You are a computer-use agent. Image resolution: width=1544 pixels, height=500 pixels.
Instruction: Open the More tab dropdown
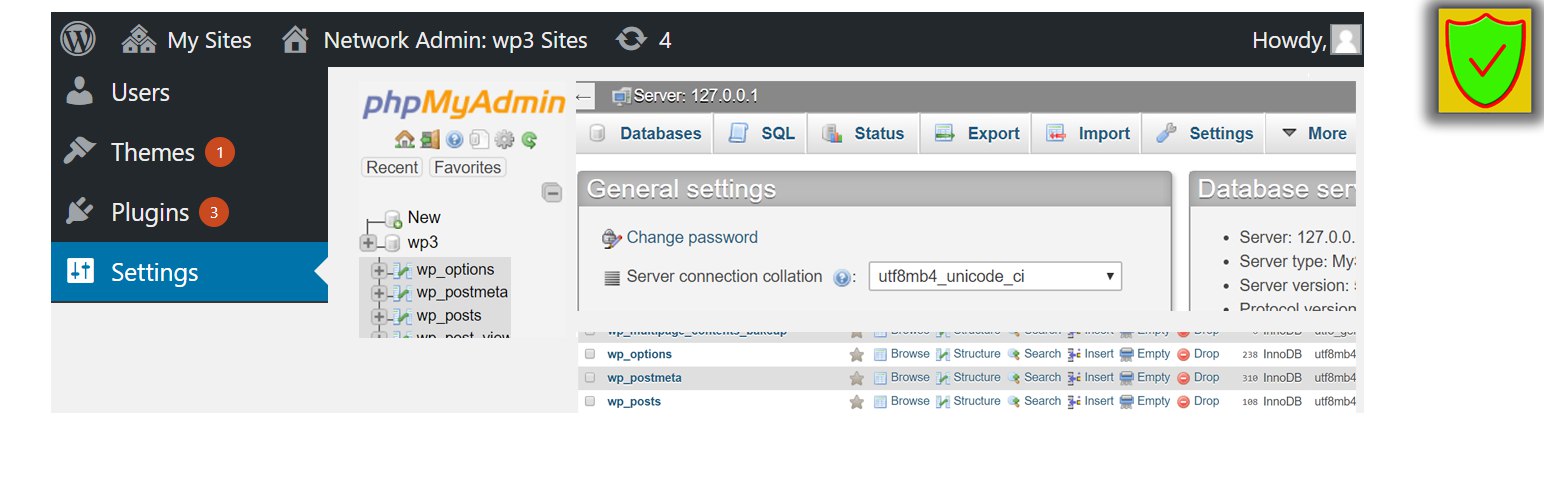[x=1314, y=134]
